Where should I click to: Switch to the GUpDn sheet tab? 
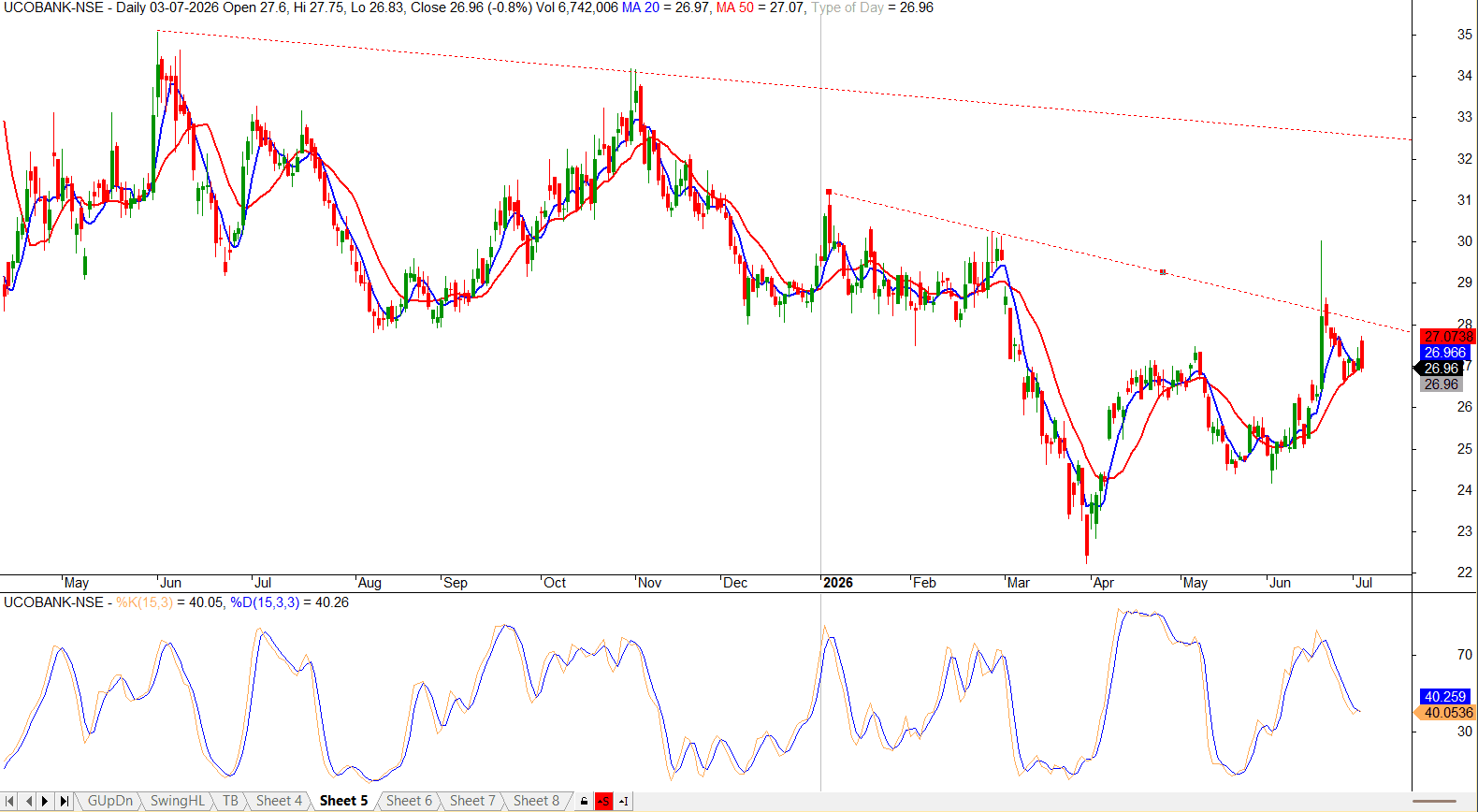tap(109, 801)
